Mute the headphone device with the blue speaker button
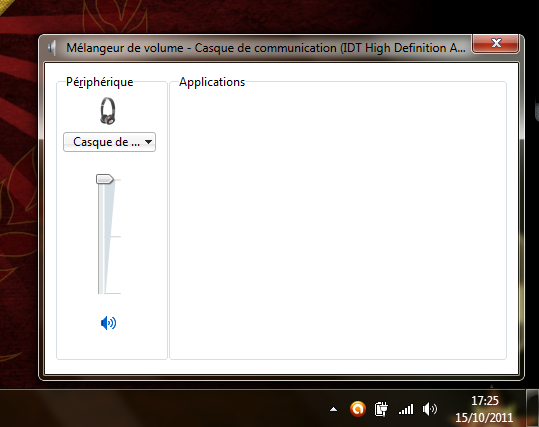This screenshot has width=539, height=427. click(108, 323)
